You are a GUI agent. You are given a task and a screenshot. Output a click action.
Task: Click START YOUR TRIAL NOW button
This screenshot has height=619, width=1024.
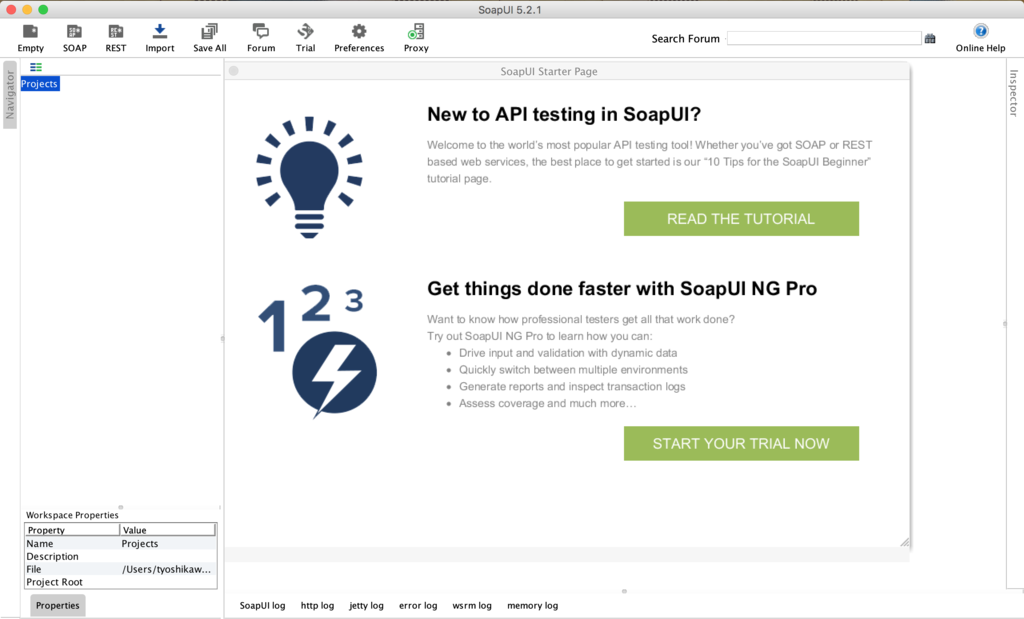741,443
